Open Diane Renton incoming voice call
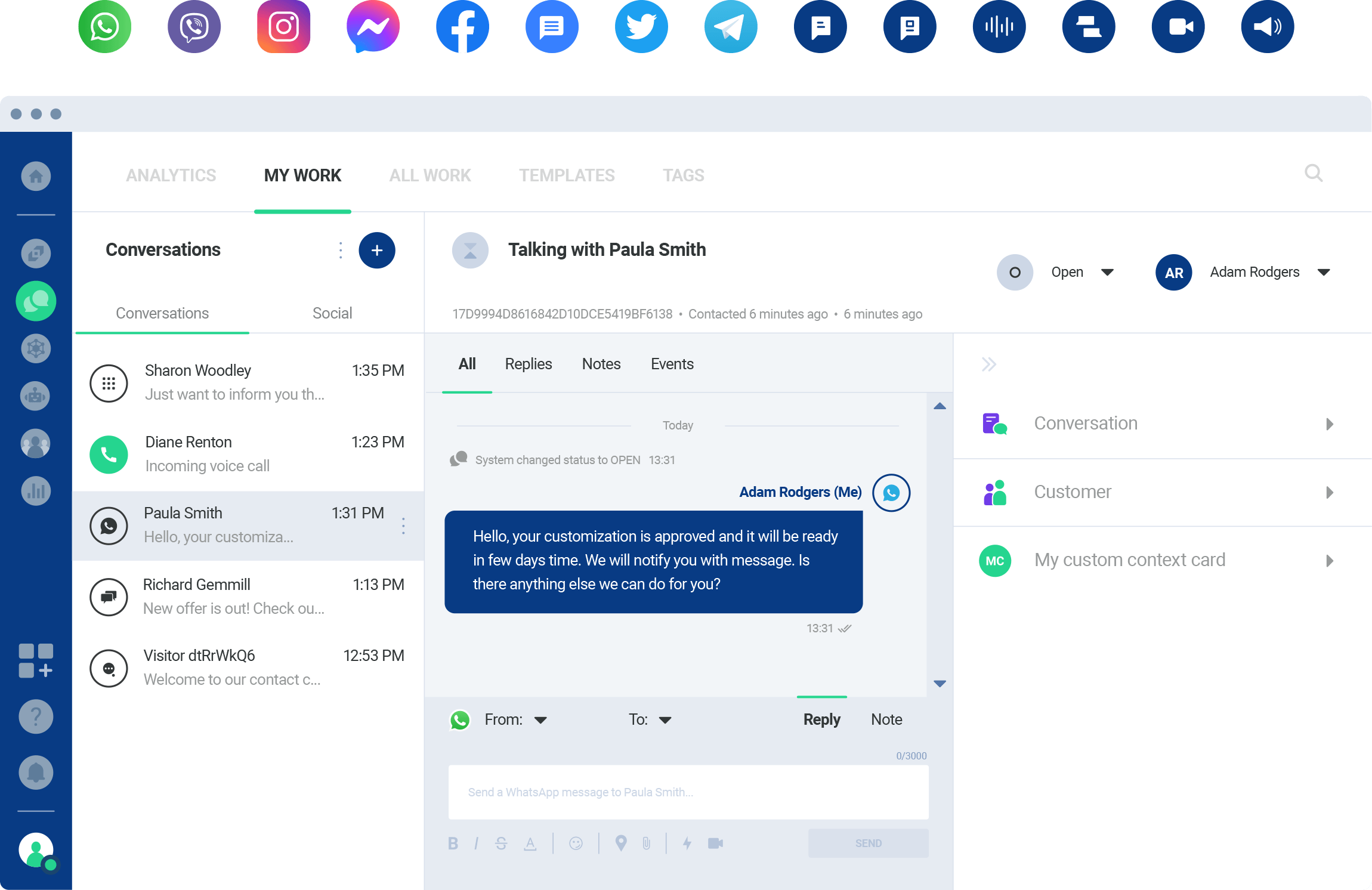 (x=248, y=454)
